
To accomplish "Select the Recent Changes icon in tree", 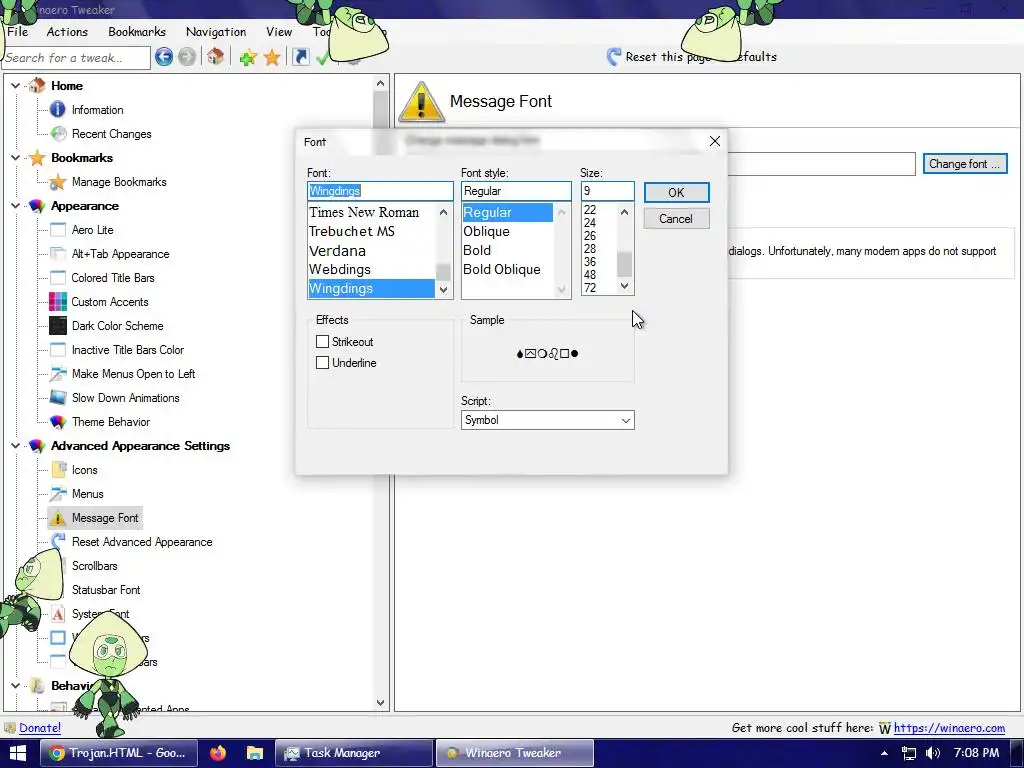I will tap(58, 133).
